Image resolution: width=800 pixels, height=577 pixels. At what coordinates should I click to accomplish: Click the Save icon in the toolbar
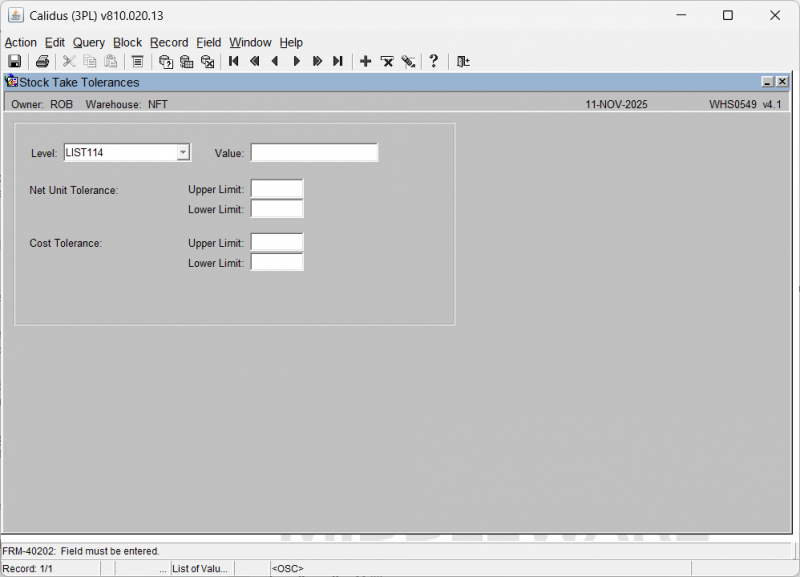pyautogui.click(x=15, y=62)
